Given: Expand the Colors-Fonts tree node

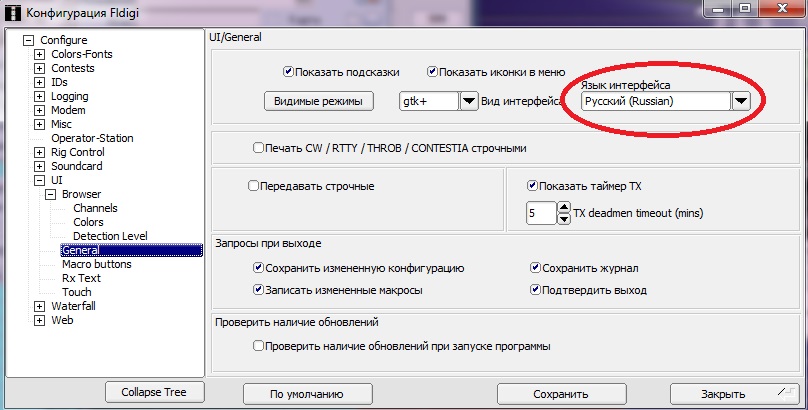Looking at the screenshot, I should pos(40,54).
